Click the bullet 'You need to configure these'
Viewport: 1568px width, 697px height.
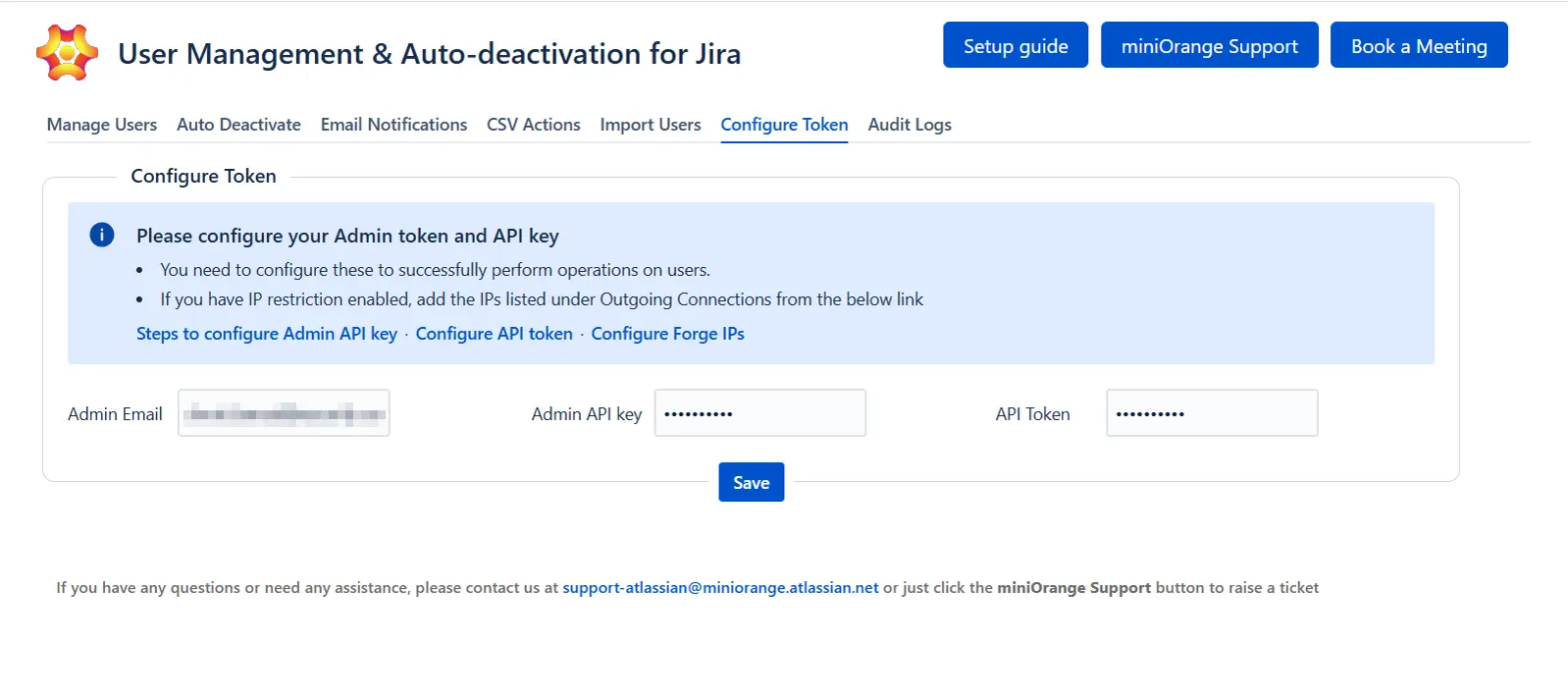pos(436,270)
